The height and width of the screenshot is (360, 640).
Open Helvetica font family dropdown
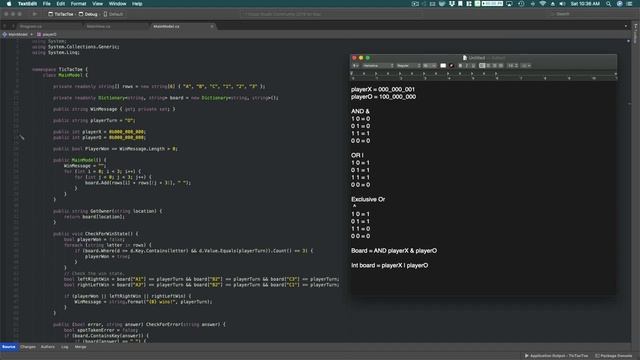coord(378,65)
